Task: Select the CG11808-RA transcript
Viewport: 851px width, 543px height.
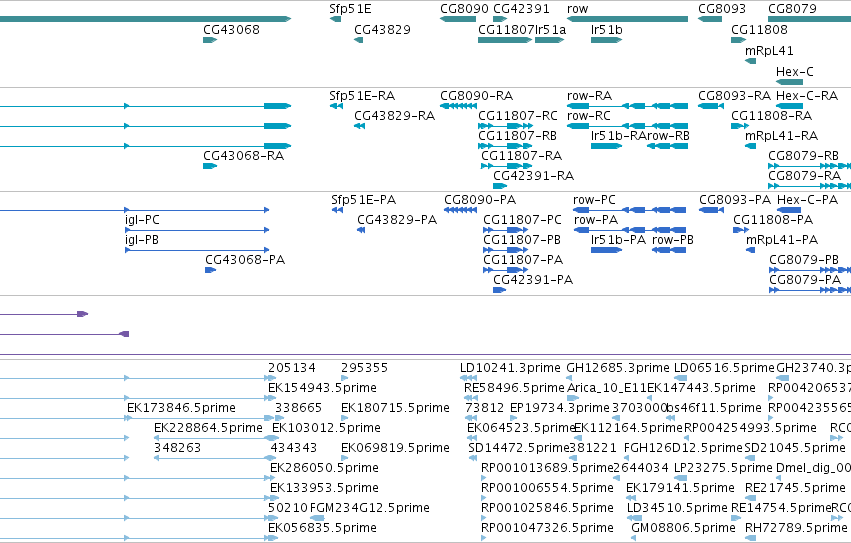Action: point(739,126)
